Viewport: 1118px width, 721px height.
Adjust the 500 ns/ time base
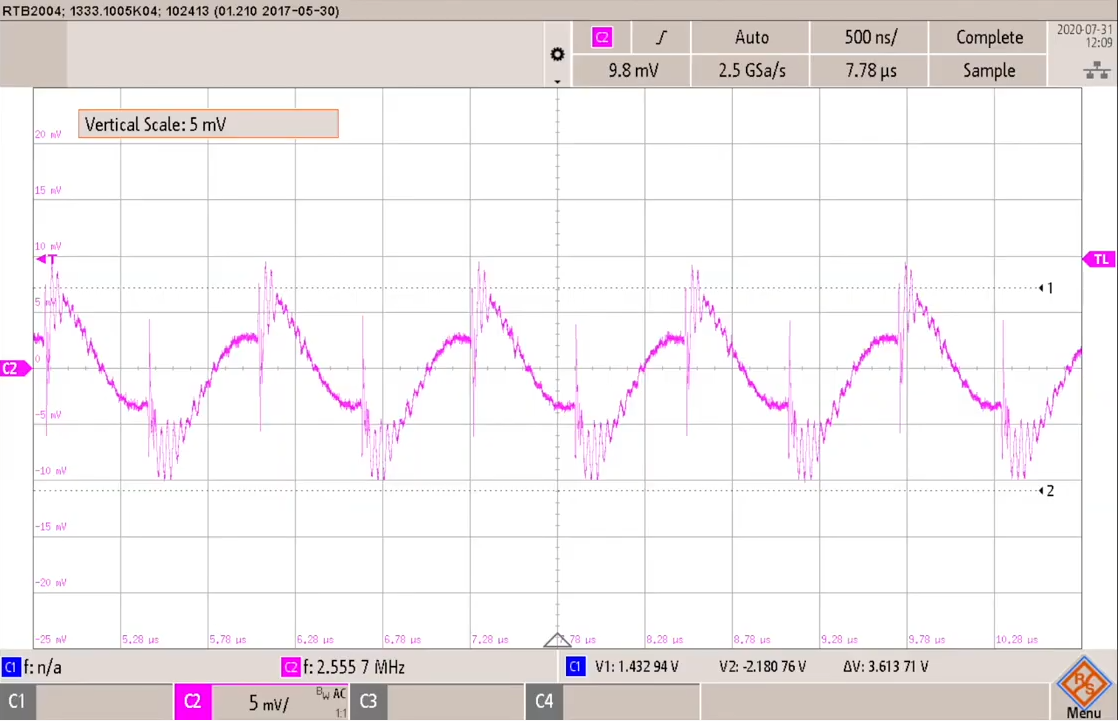pyautogui.click(x=870, y=37)
